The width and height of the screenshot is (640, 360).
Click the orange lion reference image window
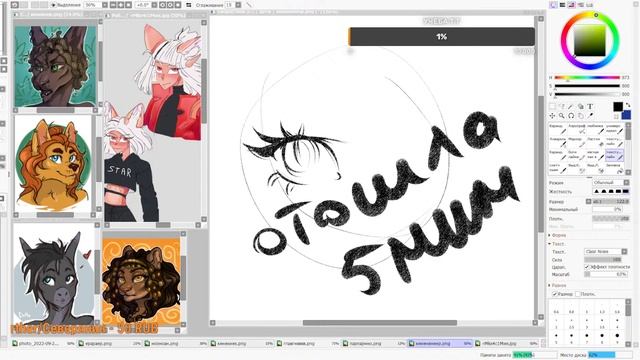pos(53,162)
